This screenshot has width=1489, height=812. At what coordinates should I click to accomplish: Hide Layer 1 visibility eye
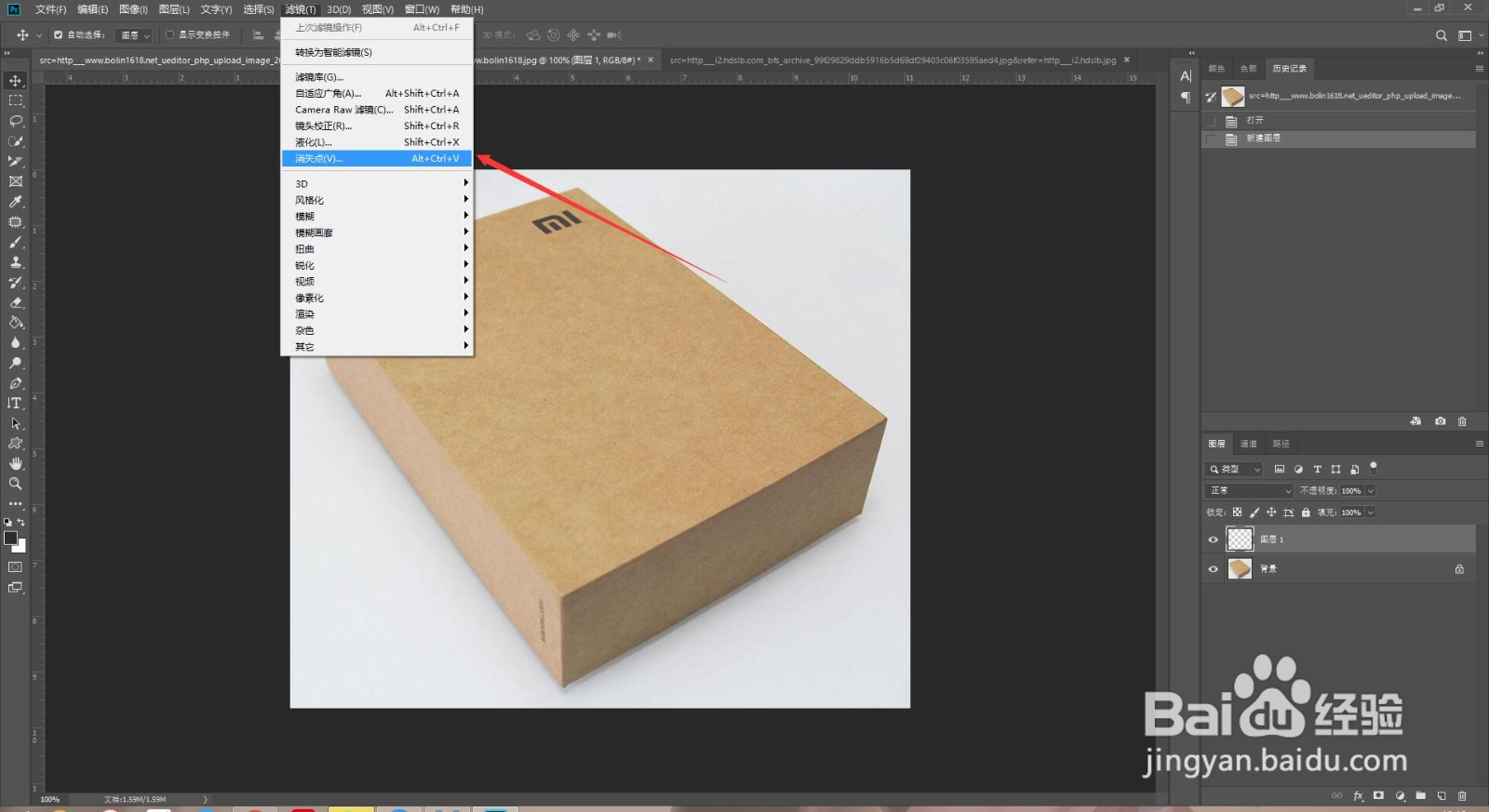tap(1213, 539)
